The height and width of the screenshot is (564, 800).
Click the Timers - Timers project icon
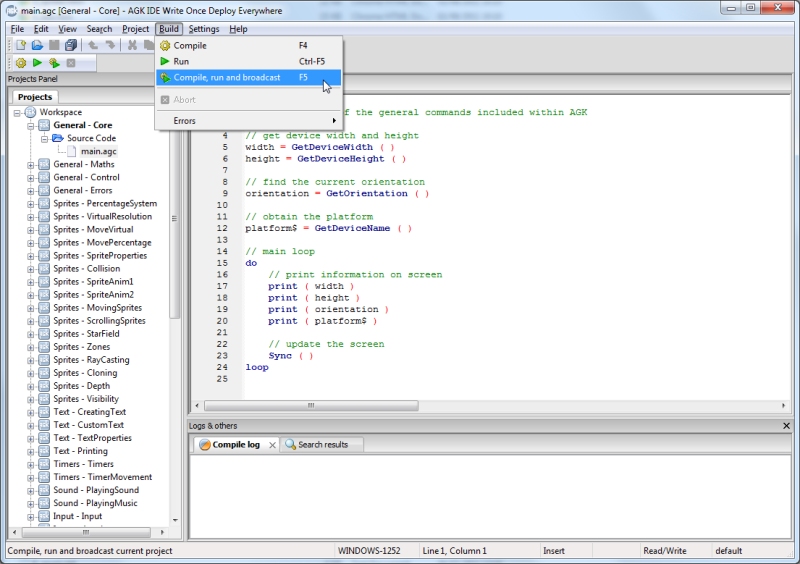pos(44,464)
